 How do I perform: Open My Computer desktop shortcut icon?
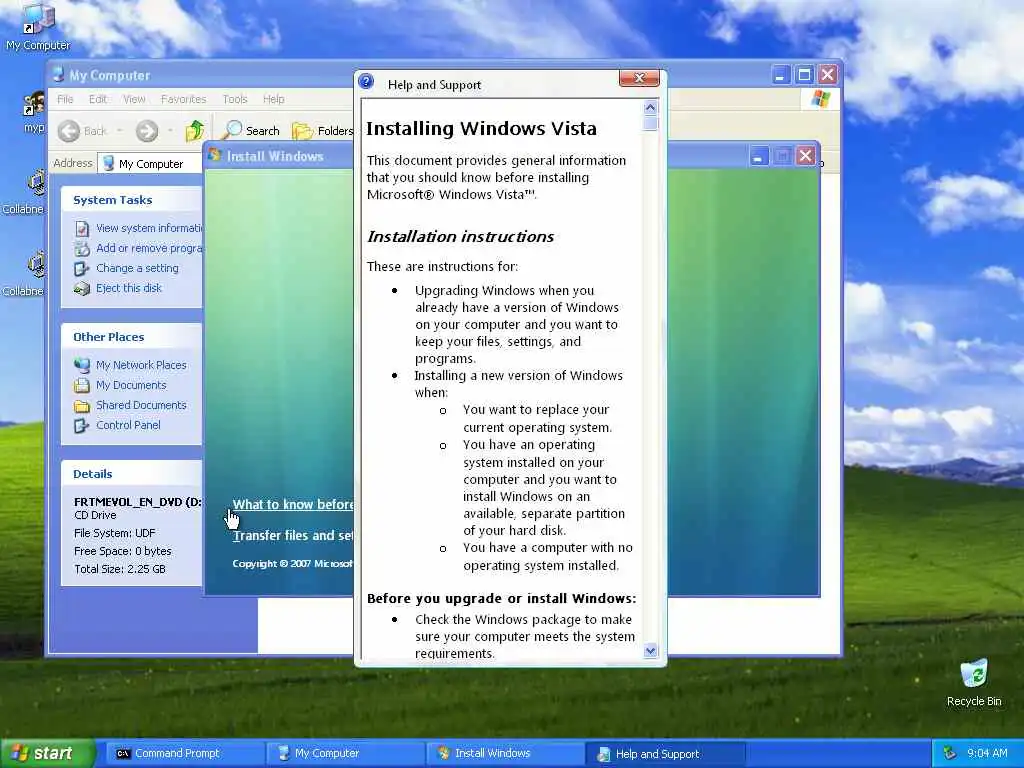coord(38,20)
